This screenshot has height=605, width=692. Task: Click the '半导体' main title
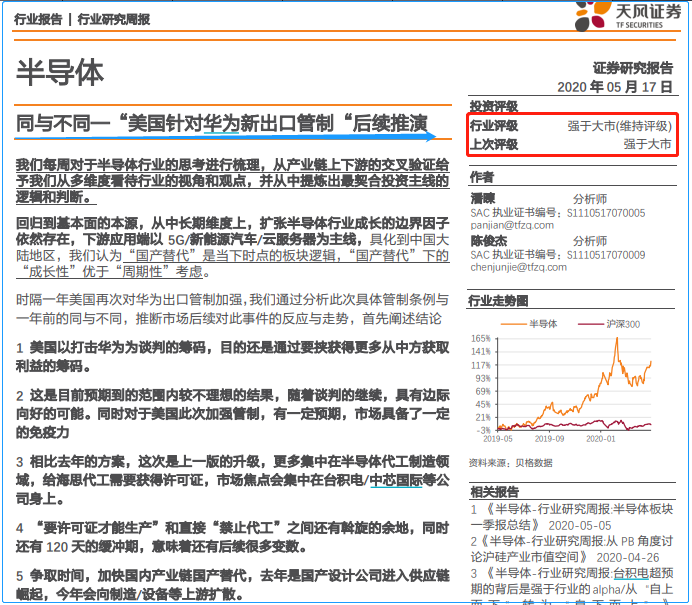point(60,72)
